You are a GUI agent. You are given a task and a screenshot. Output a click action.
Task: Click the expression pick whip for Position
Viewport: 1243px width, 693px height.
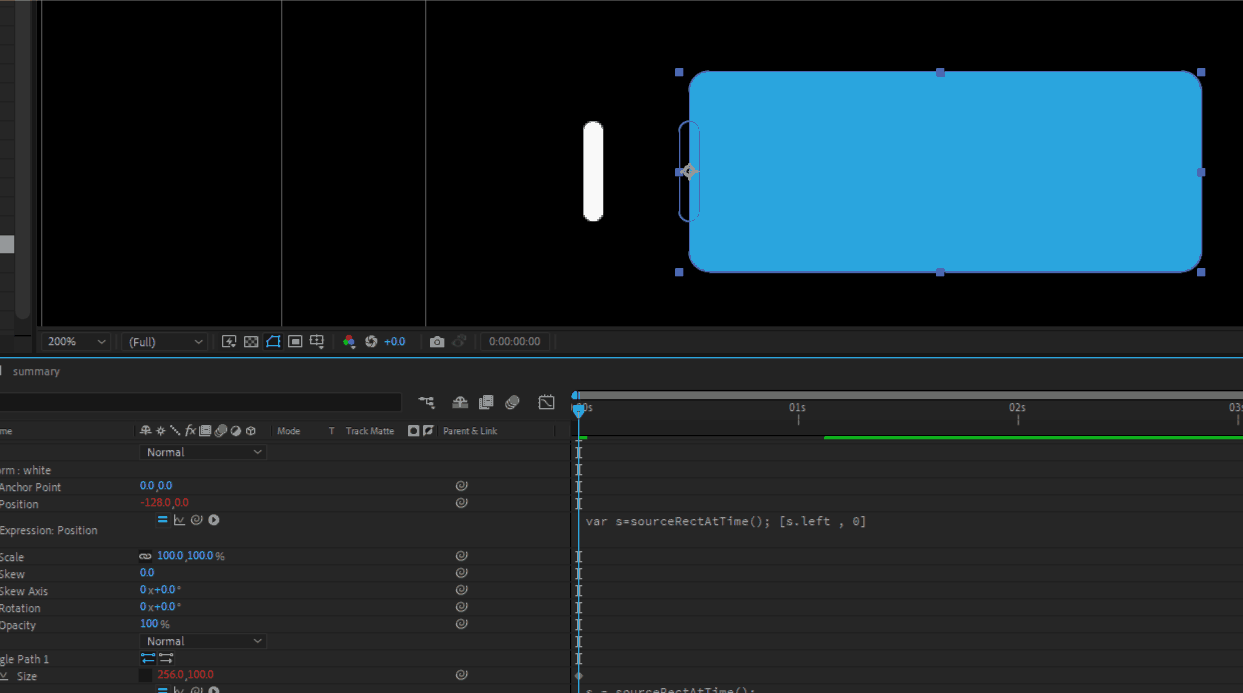[196, 519]
